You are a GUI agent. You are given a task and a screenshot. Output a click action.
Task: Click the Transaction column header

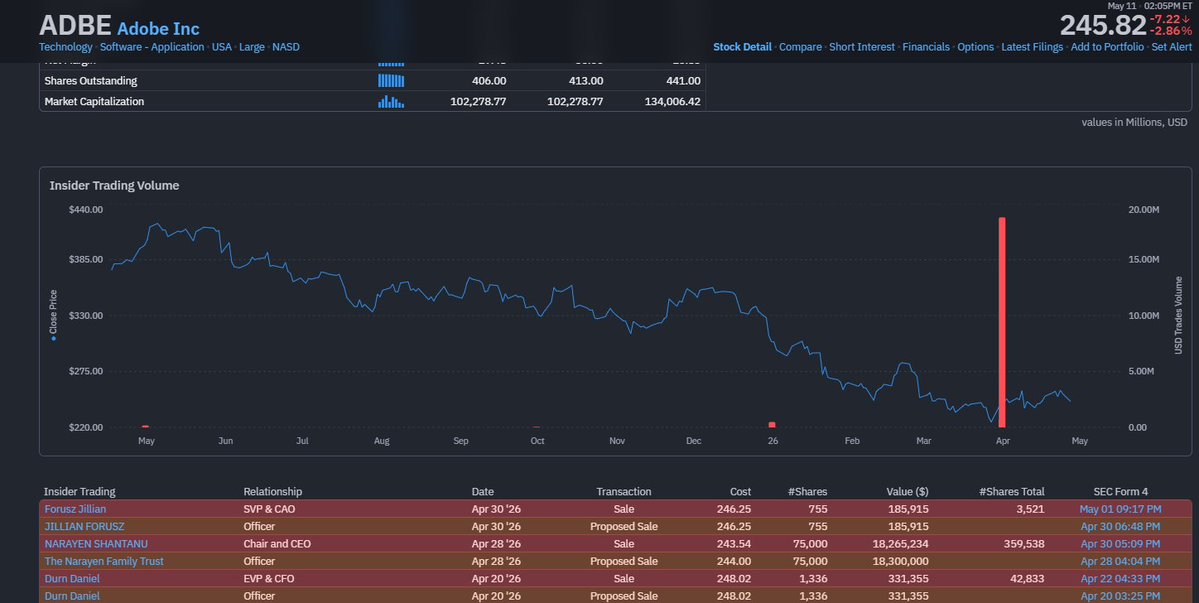pos(624,491)
